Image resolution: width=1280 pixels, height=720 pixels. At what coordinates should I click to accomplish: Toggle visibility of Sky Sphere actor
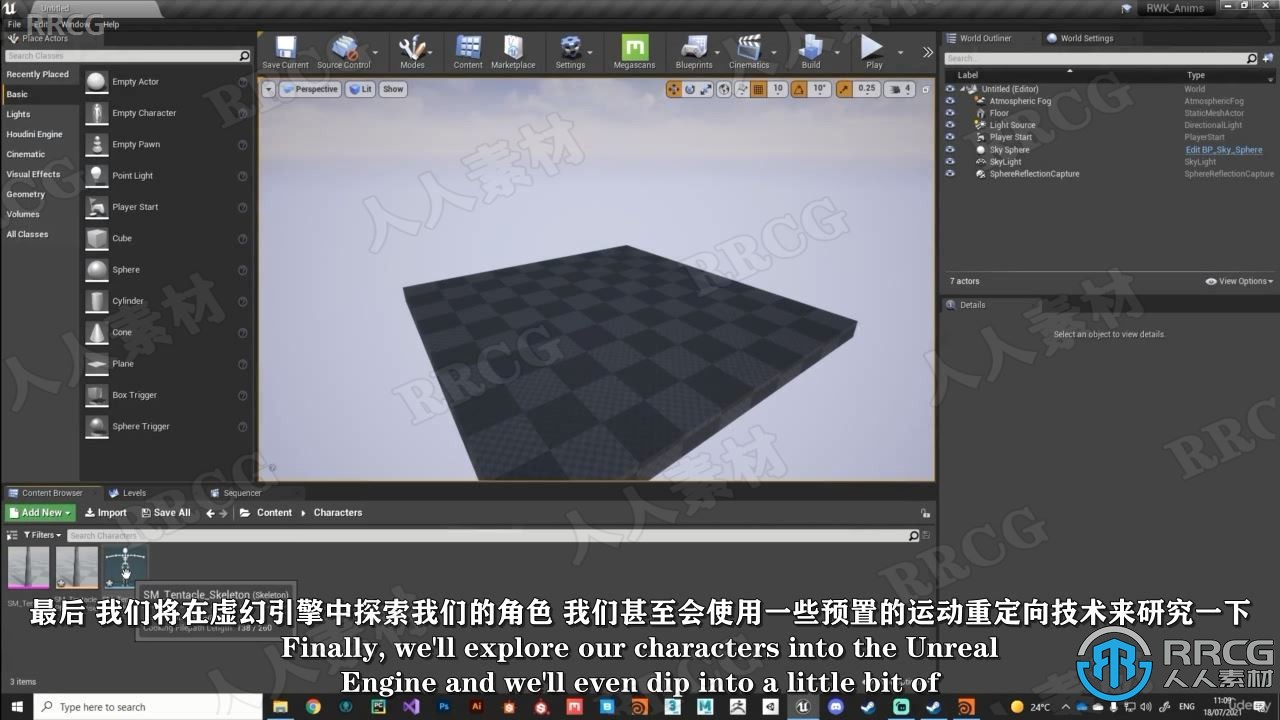pyautogui.click(x=950, y=149)
